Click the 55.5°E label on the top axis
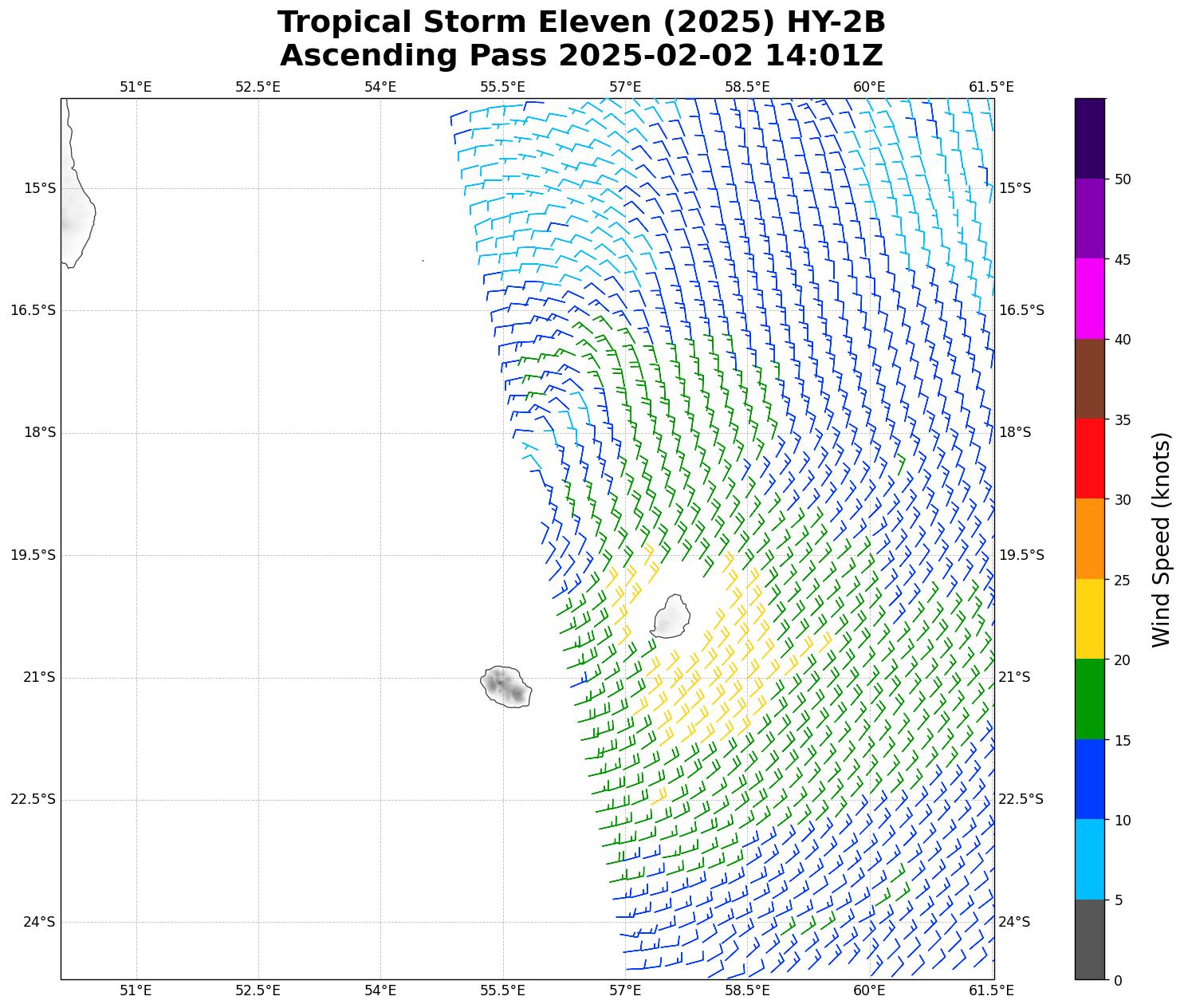This screenshot has width=1184, height=1008. coord(502,87)
